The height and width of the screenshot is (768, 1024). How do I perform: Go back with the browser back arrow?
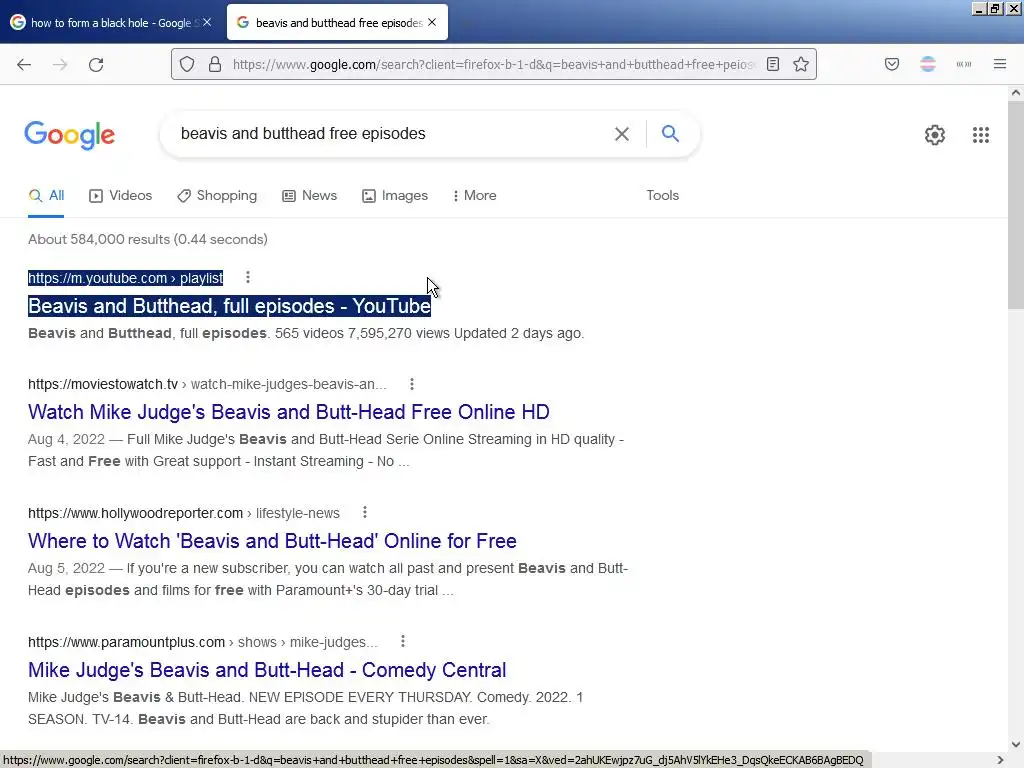coord(24,64)
